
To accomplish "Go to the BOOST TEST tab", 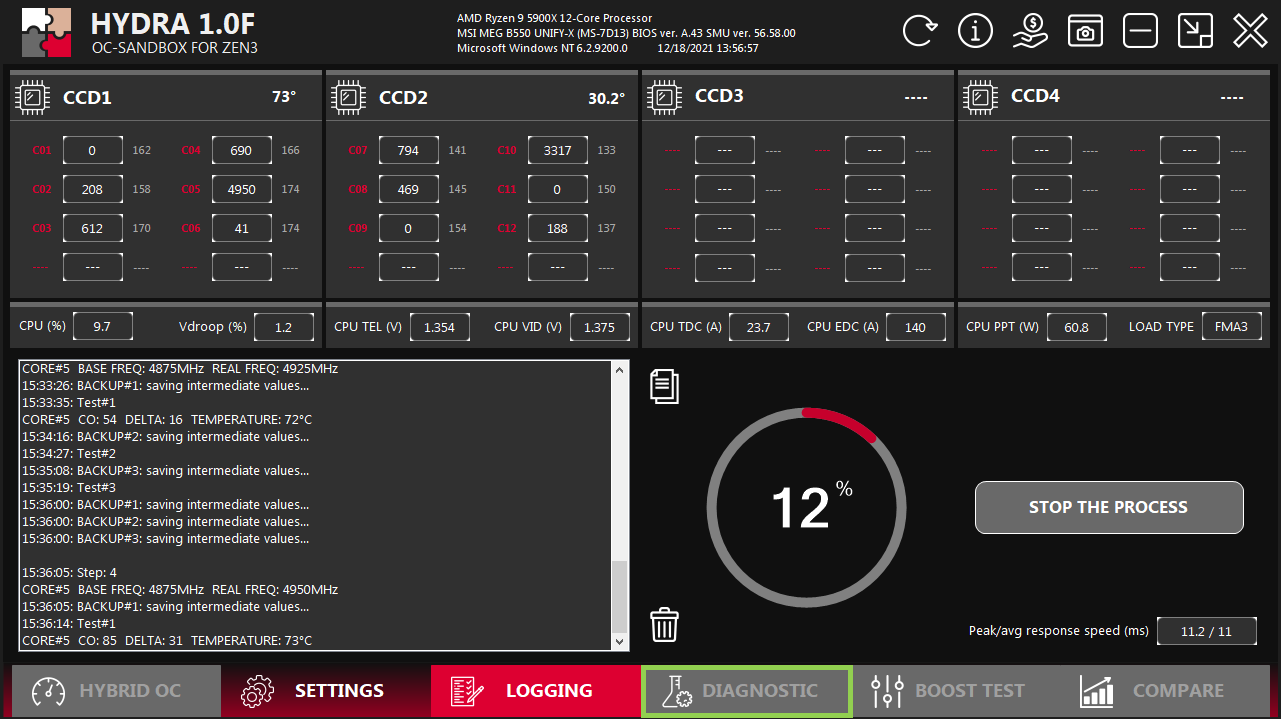I will tap(956, 691).
